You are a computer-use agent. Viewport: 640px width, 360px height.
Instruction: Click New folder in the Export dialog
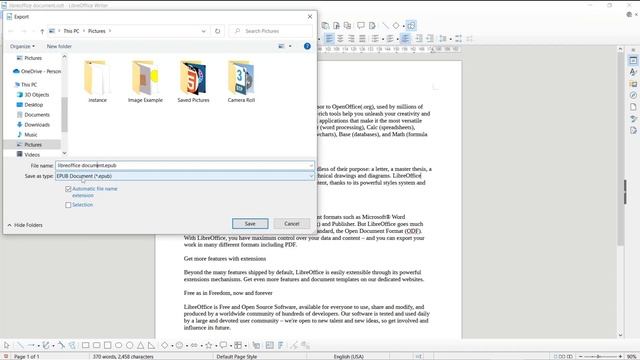pyautogui.click(x=59, y=46)
